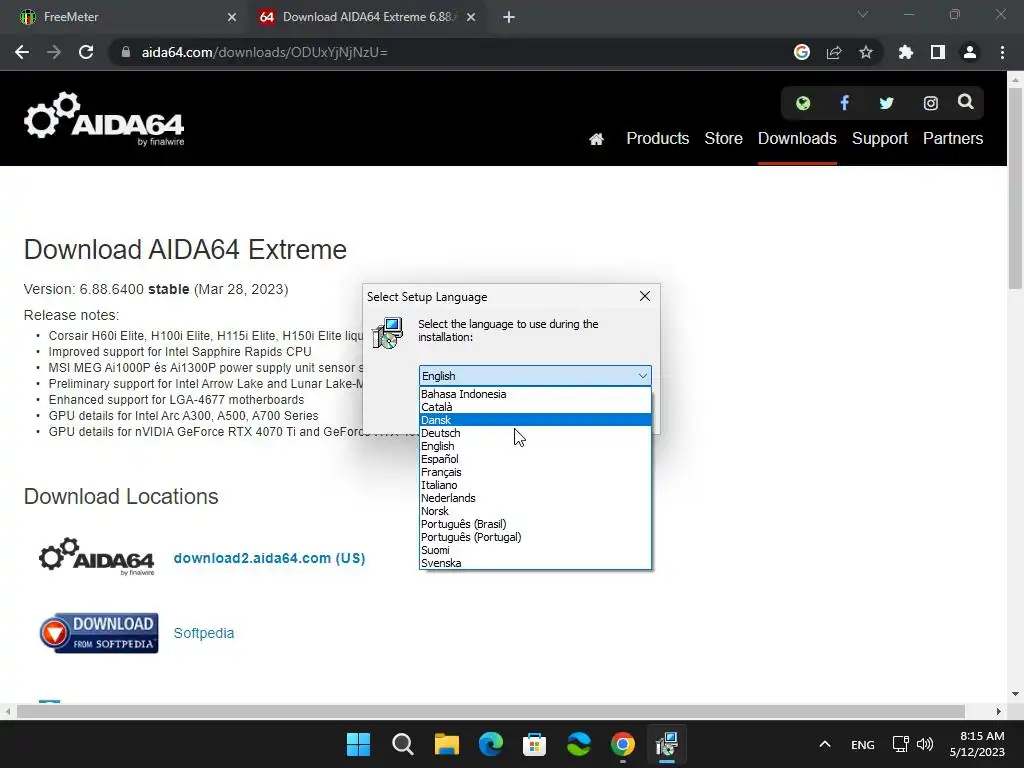Viewport: 1024px width, 768px height.
Task: Open the AIDA64 Facebook page icon
Action: click(x=844, y=103)
